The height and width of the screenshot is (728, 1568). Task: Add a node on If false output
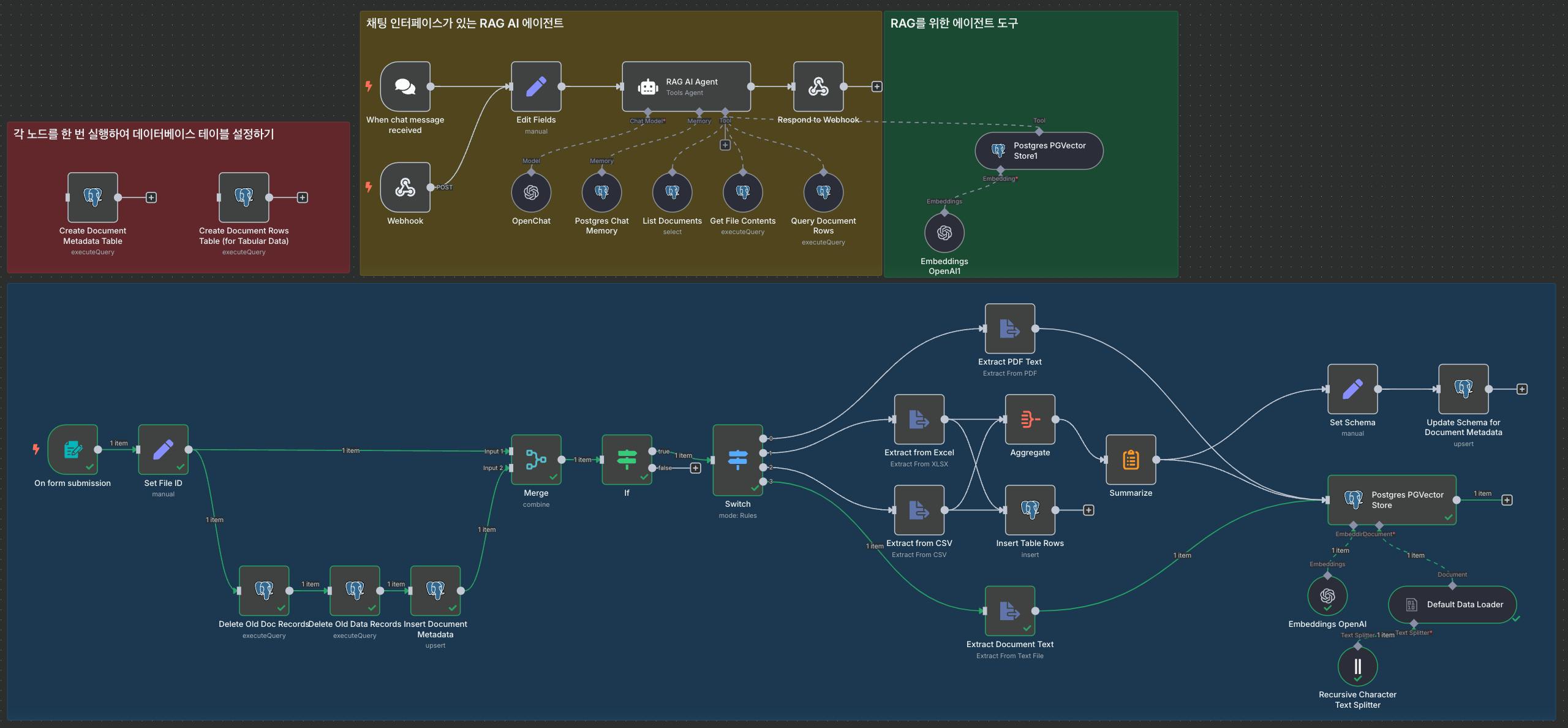[695, 468]
